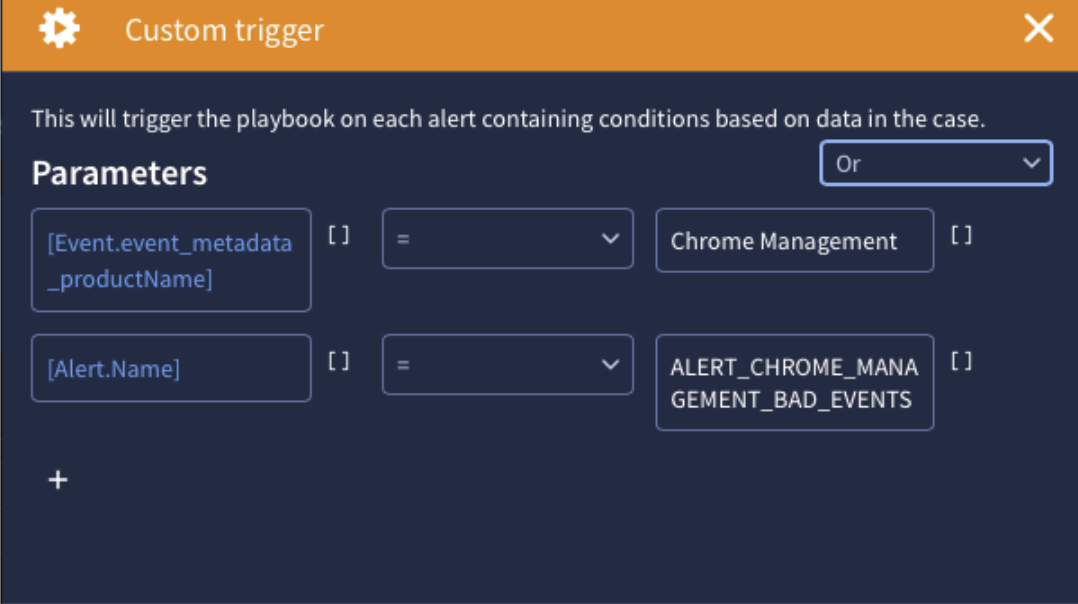Expand the first equals operator dropdown

point(507,238)
